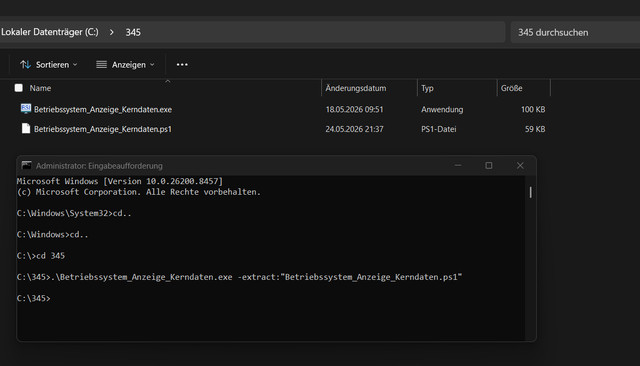Sort by the Typ column header
Viewport: 640px width, 366px height.
427,88
